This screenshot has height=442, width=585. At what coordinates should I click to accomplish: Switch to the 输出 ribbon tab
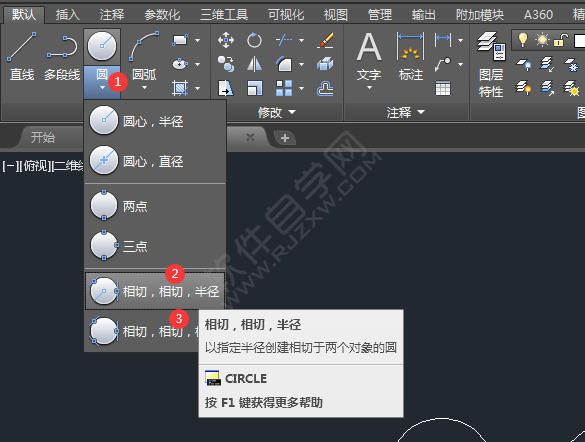[423, 15]
